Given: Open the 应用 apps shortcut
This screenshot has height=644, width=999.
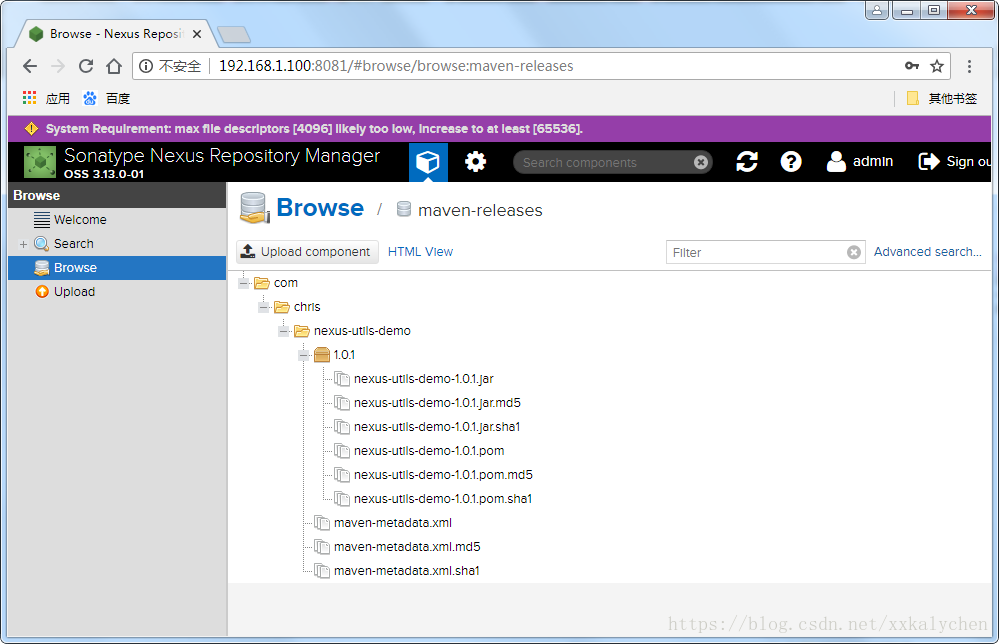Looking at the screenshot, I should coord(46,98).
